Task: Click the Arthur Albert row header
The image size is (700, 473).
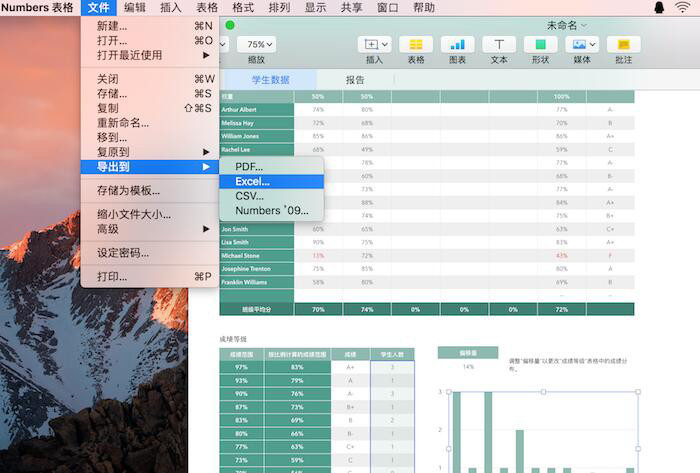Action: pyautogui.click(x=257, y=109)
